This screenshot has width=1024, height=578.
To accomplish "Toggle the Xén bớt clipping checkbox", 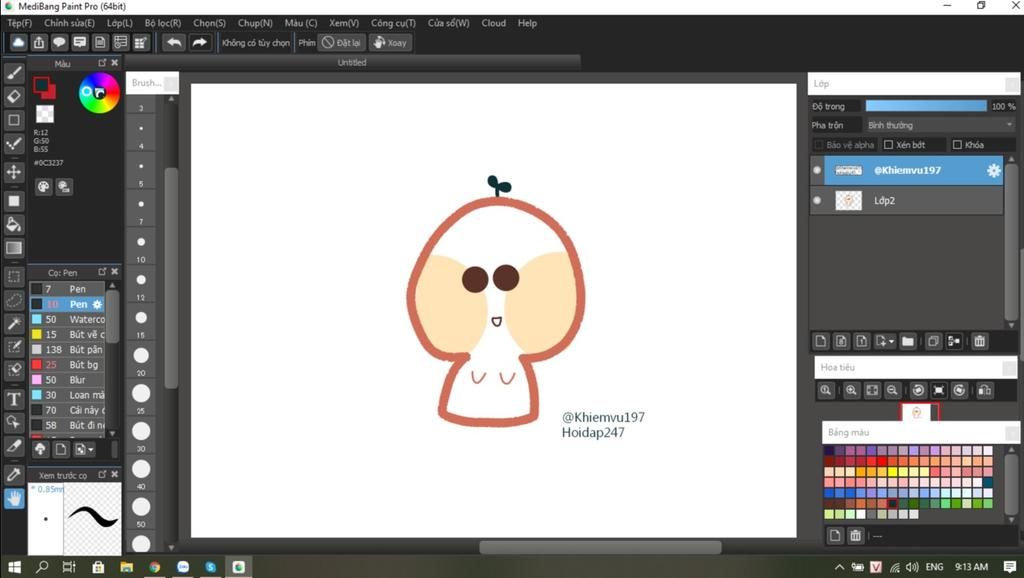I will click(x=888, y=145).
